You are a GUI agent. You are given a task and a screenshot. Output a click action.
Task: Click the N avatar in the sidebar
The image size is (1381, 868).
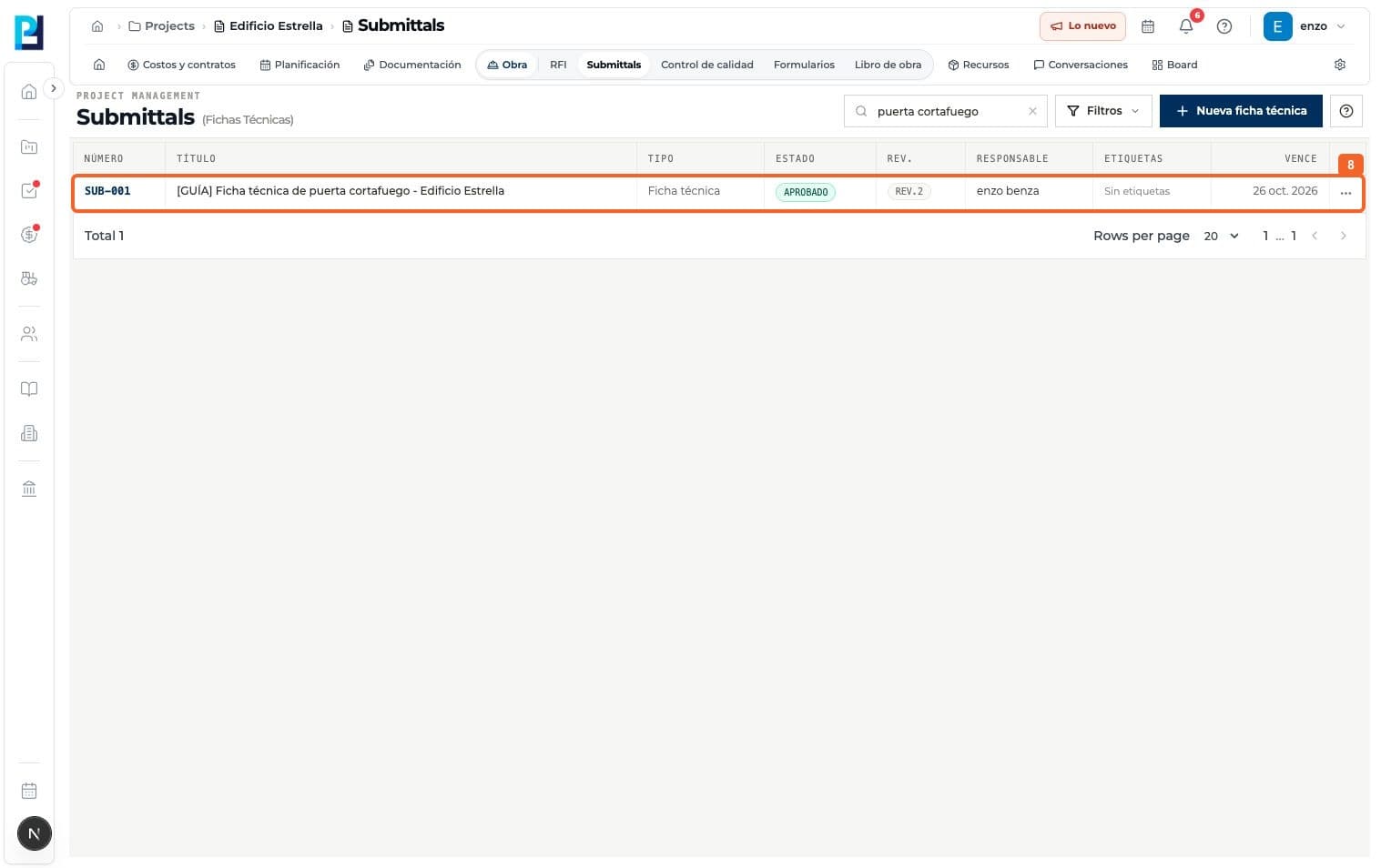tap(35, 833)
